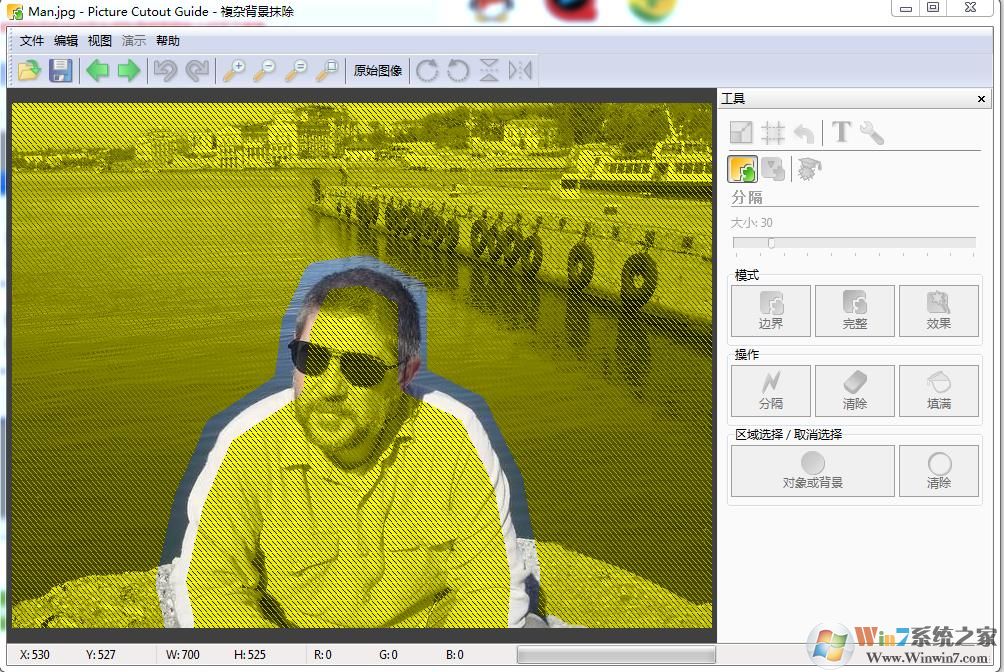Open the 帮助 menu
Image resolution: width=1004 pixels, height=672 pixels.
pyautogui.click(x=168, y=41)
